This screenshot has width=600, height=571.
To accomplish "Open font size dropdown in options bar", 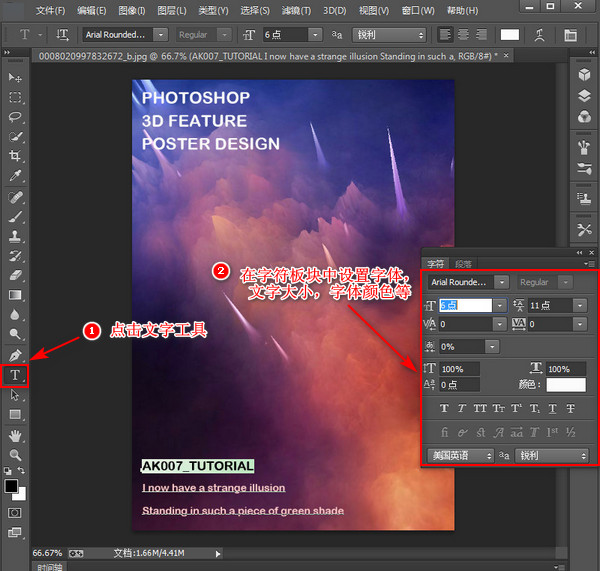I will click(x=315, y=35).
